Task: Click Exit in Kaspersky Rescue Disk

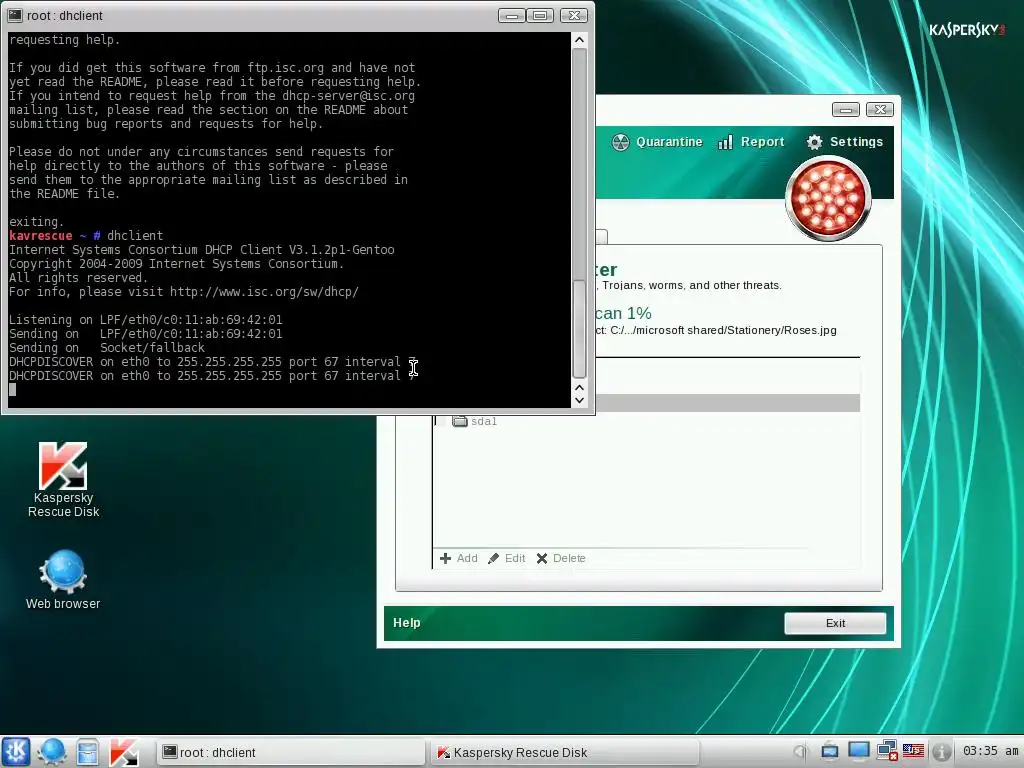Action: (835, 623)
